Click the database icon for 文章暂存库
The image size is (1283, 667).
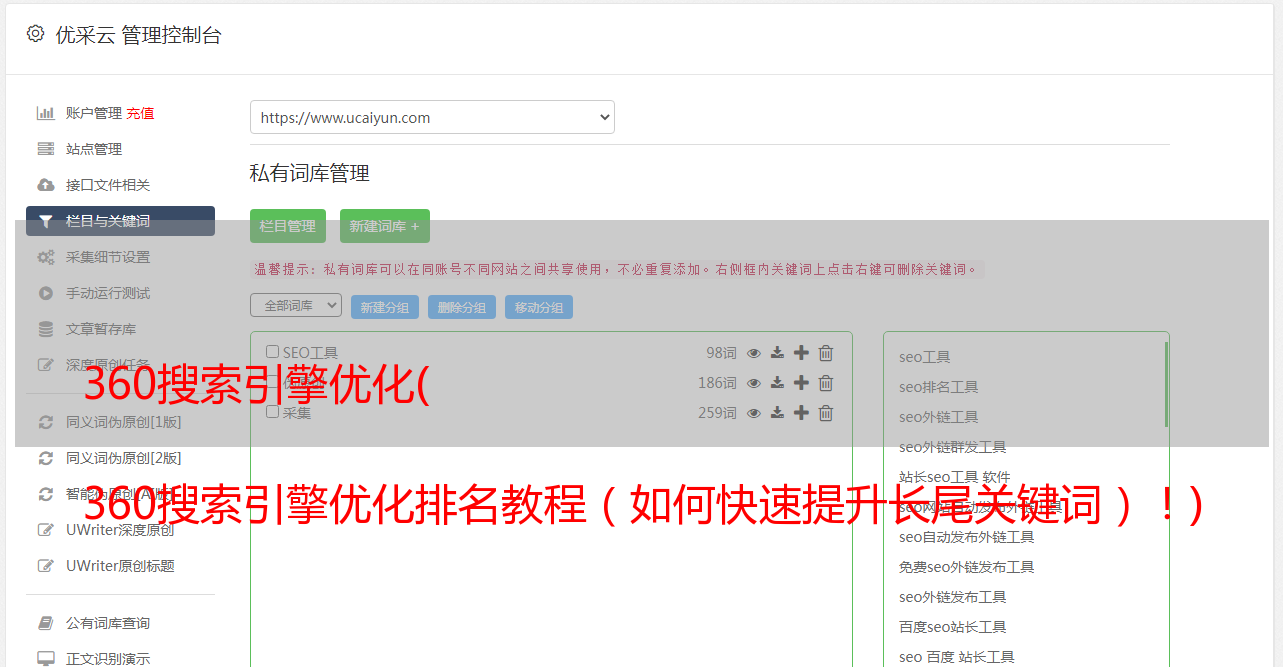45,329
